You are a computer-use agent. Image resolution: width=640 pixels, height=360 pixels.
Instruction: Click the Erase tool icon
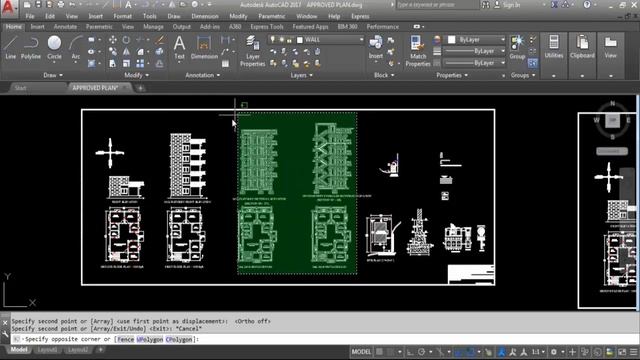tap(160, 40)
